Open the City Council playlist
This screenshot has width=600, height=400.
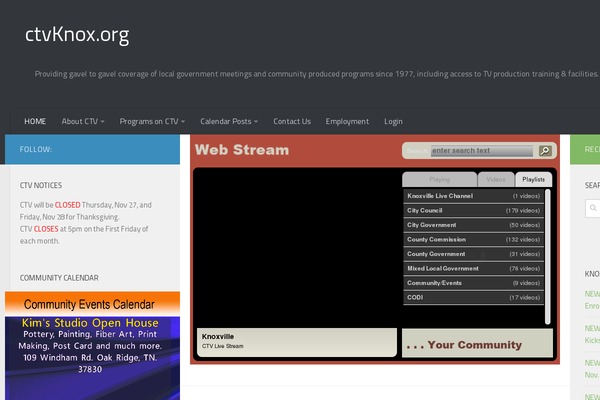(473, 211)
